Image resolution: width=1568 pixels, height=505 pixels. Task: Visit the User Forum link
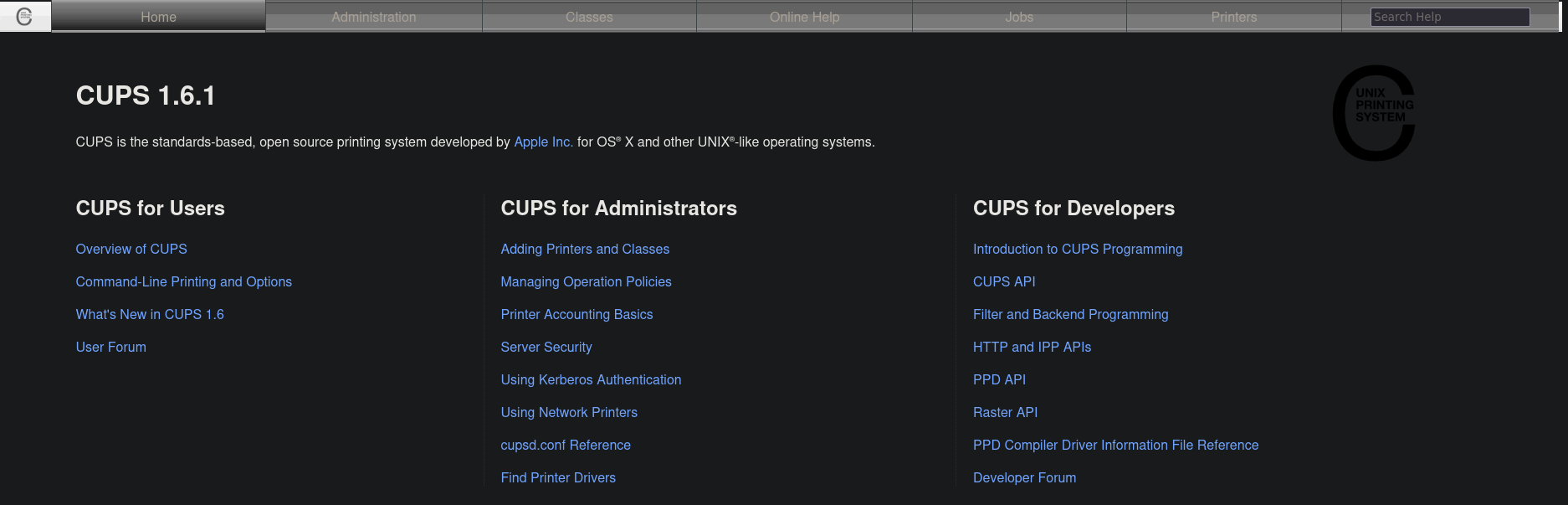110,347
